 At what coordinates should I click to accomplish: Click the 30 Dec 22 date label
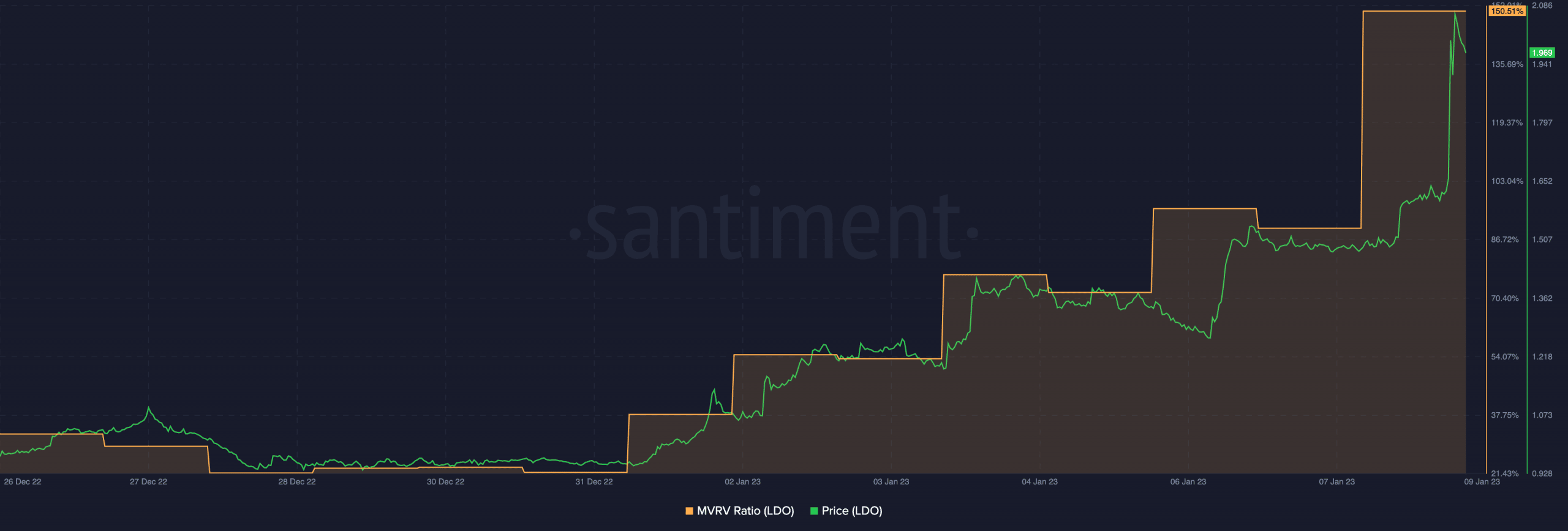445,481
